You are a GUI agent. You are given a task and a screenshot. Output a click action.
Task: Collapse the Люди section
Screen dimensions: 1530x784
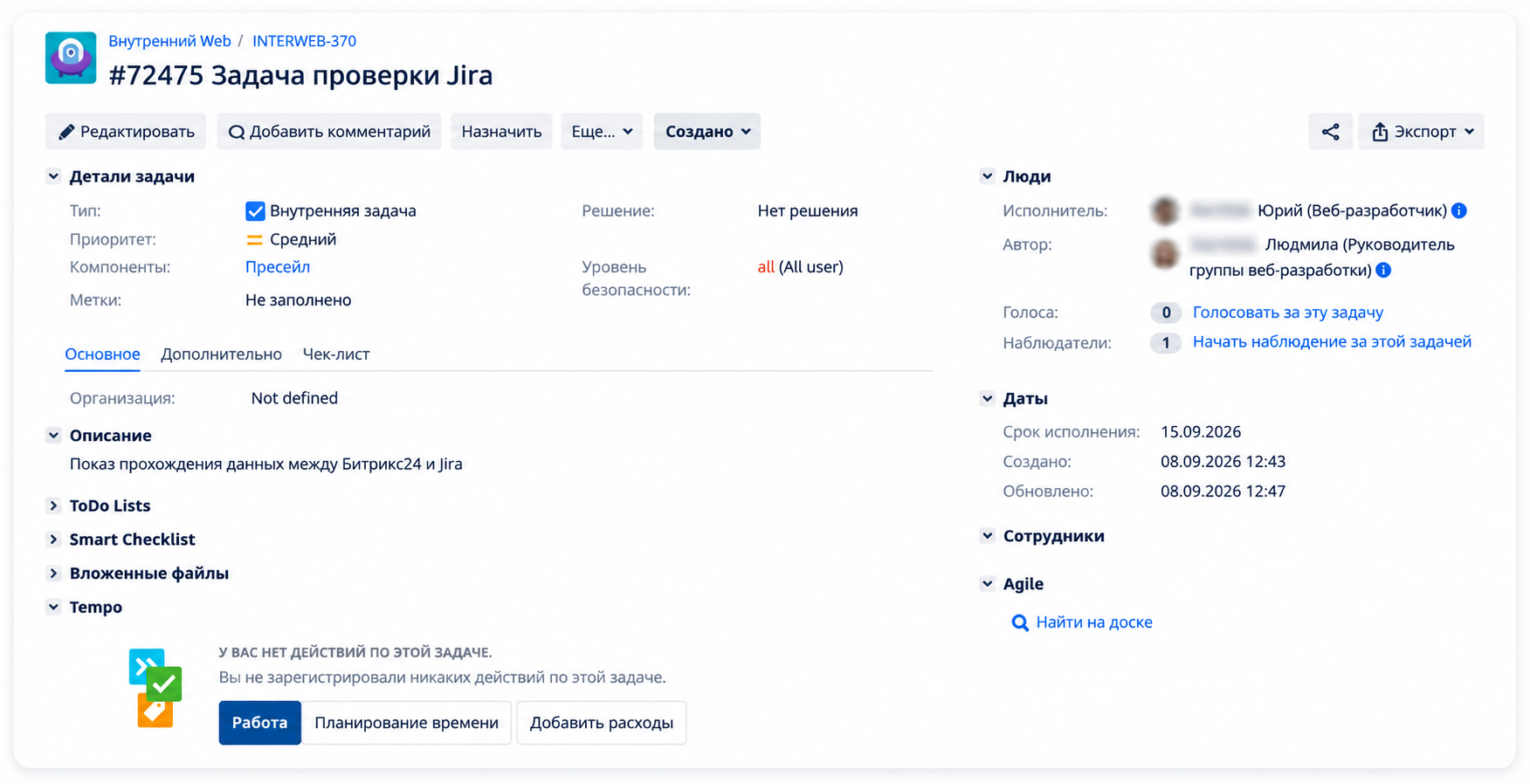(x=987, y=176)
